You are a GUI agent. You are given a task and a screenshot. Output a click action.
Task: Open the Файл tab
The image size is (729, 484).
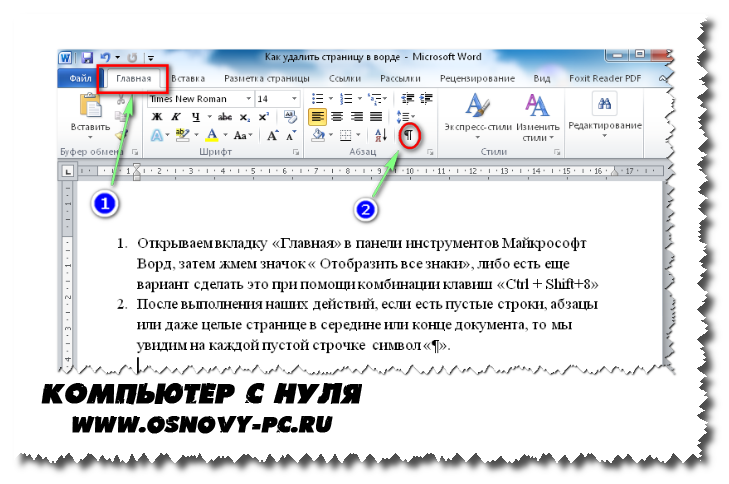80,78
